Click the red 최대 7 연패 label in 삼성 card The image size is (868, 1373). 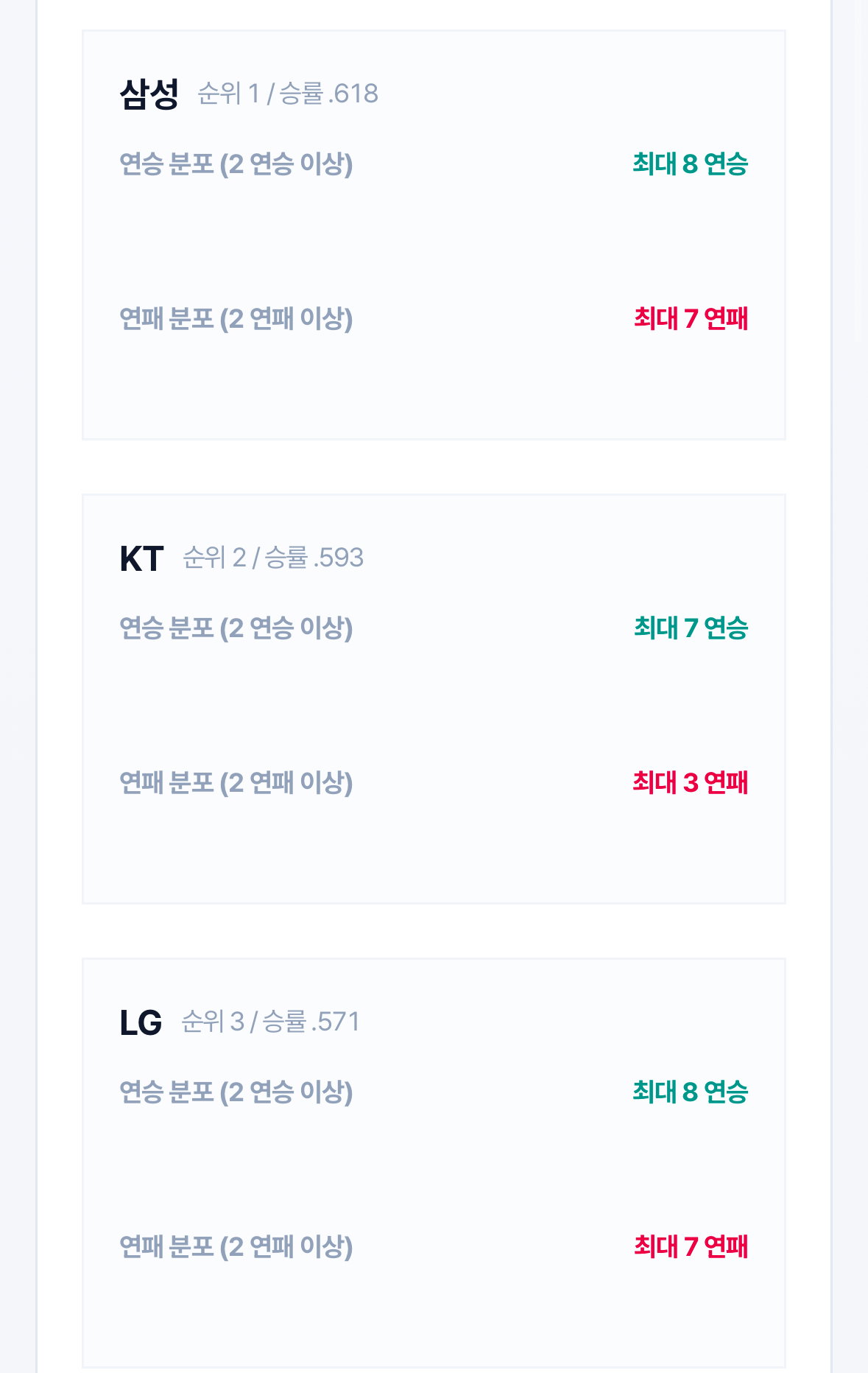click(691, 318)
